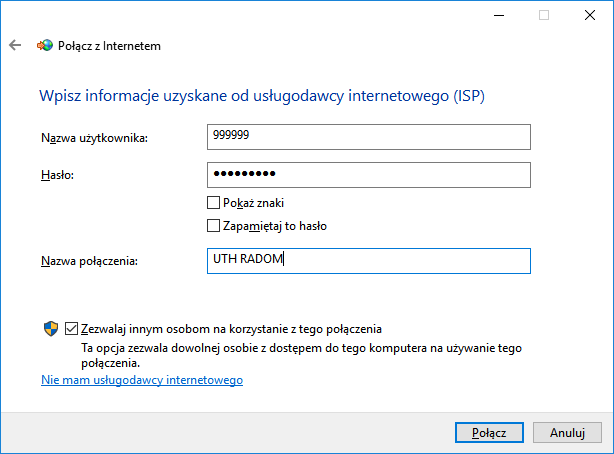Open the Nie mam usługodawcy internetowego link
The height and width of the screenshot is (454, 614).
point(142,380)
